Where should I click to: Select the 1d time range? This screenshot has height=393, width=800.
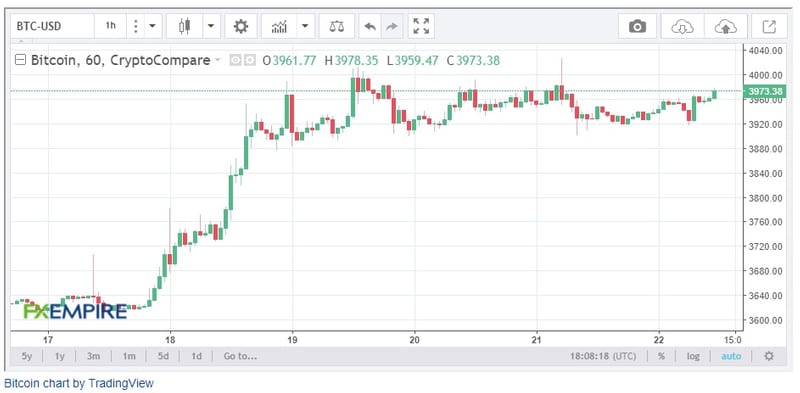tap(196, 356)
